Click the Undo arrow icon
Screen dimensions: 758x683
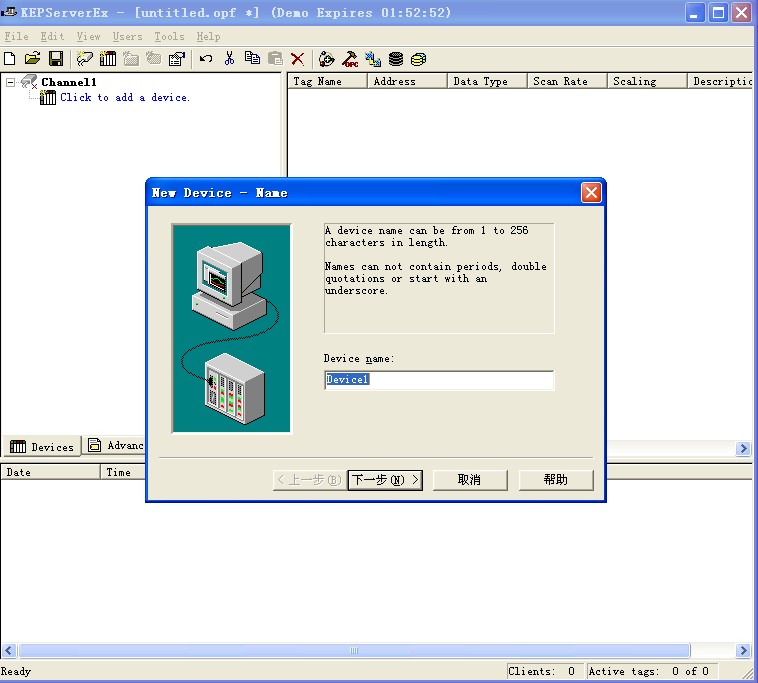point(206,59)
